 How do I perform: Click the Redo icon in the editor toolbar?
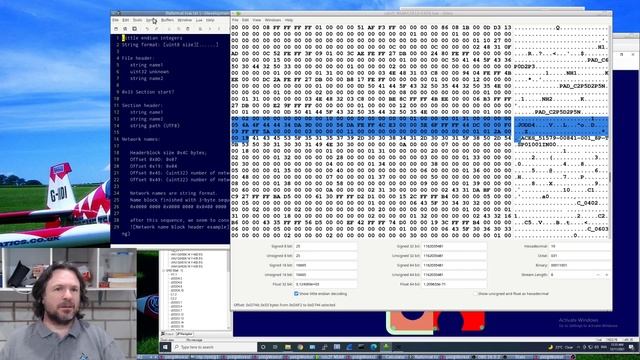point(156,29)
